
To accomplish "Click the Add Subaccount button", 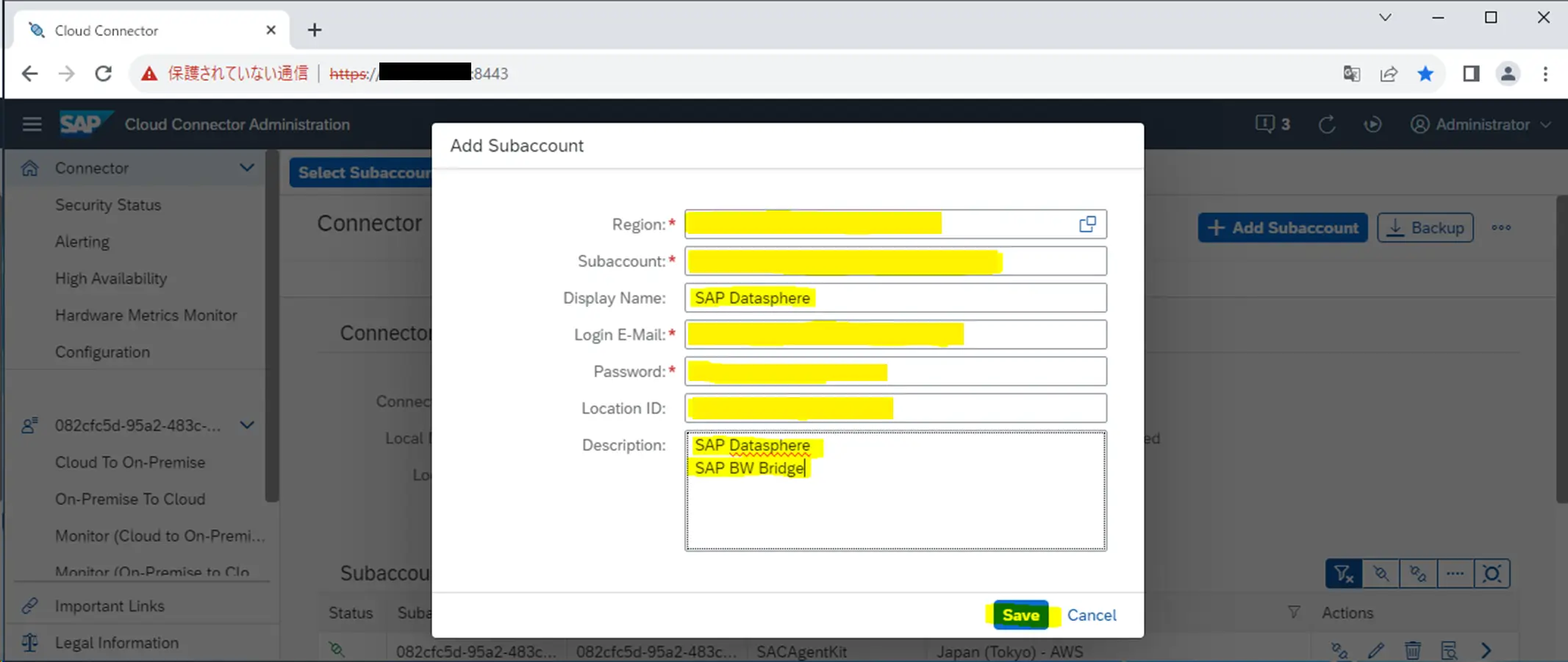I will (x=1283, y=228).
